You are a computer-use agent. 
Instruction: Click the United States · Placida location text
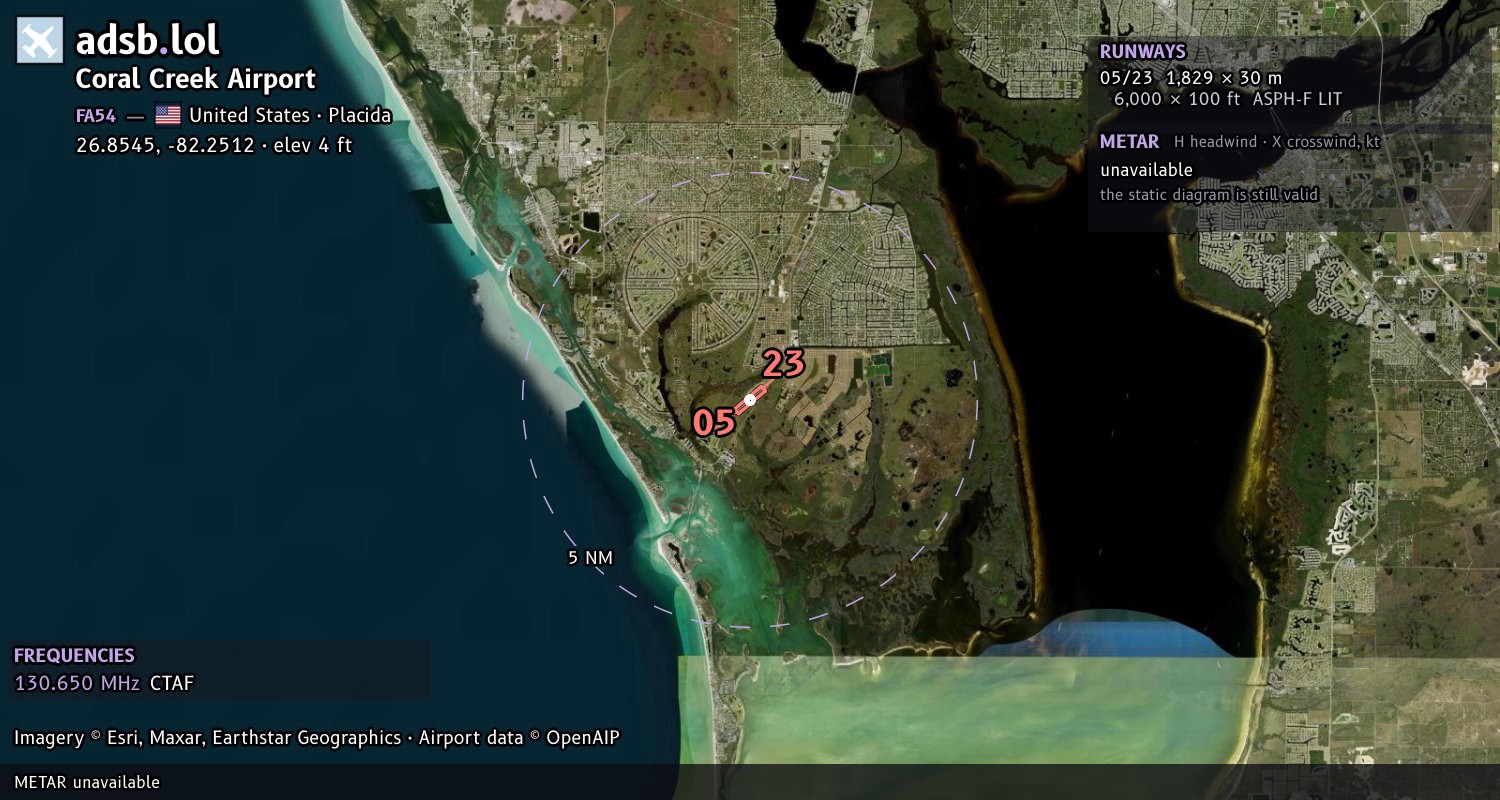tap(290, 115)
